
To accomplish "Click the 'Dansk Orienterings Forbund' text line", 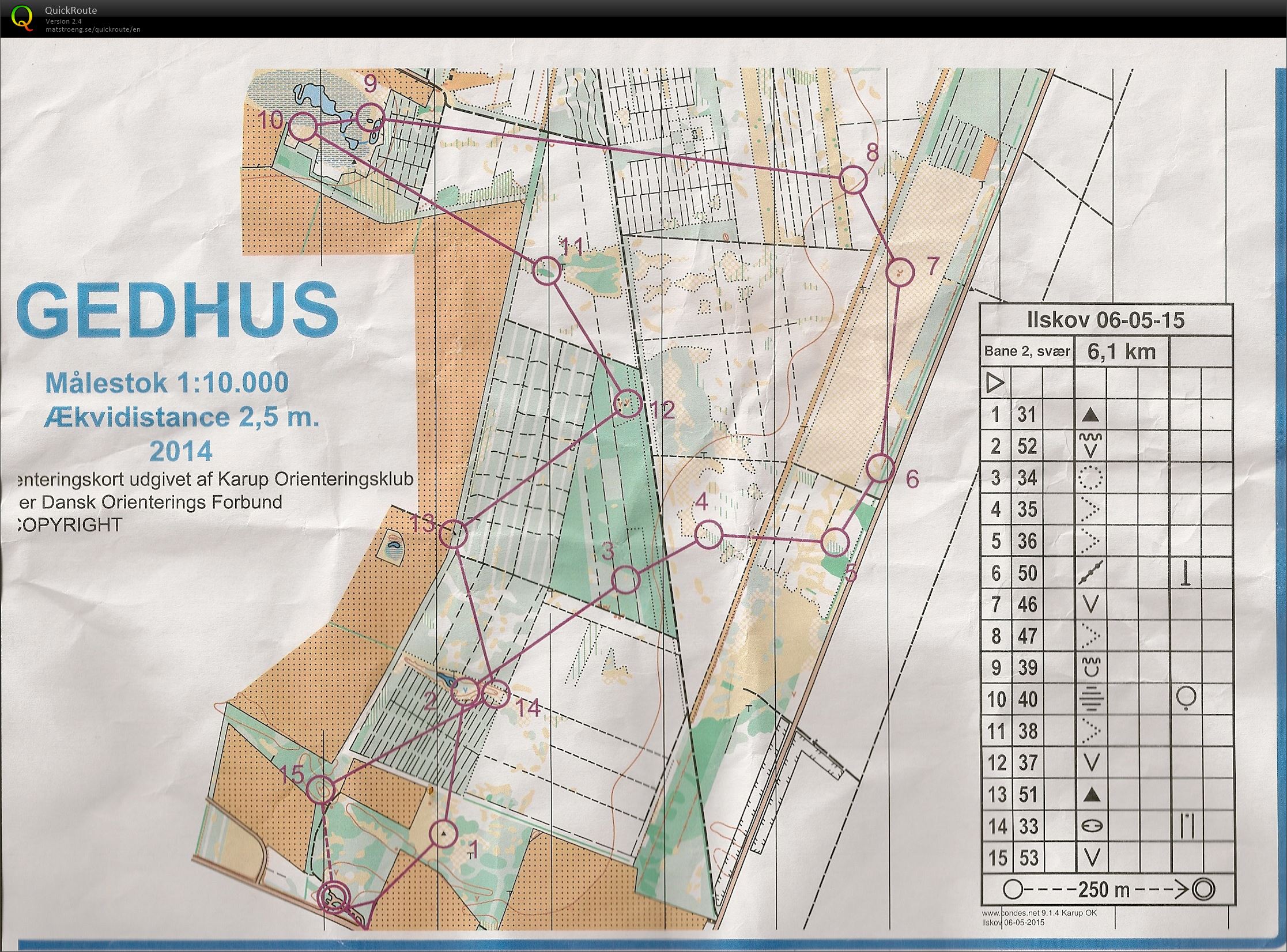I will click(150, 502).
